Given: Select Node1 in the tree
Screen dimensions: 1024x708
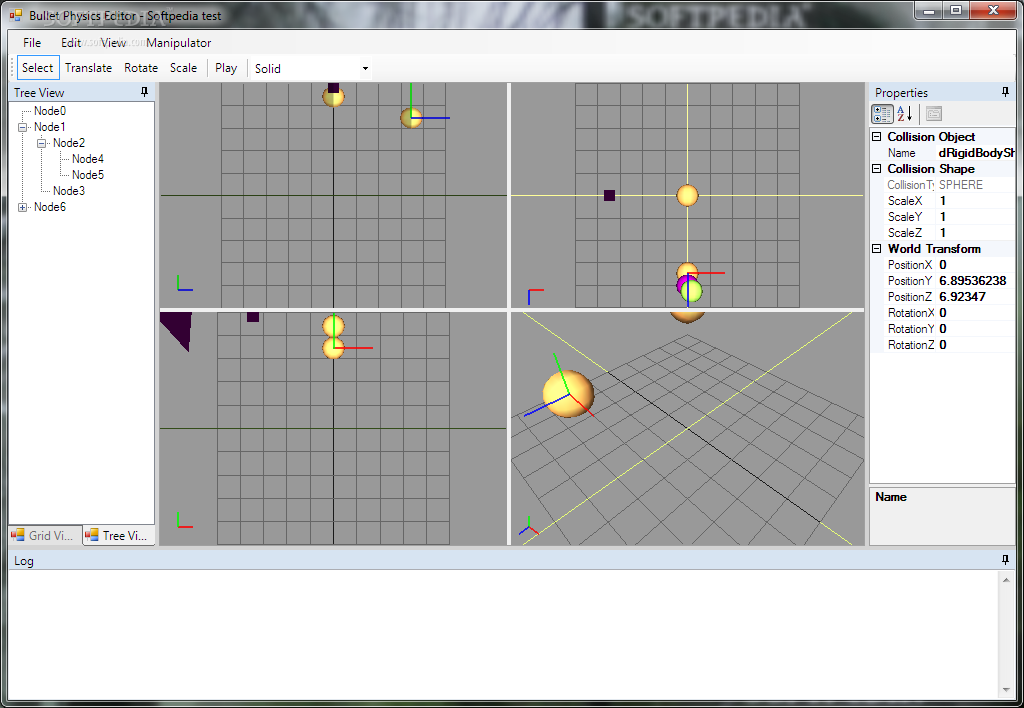Looking at the screenshot, I should [50, 127].
